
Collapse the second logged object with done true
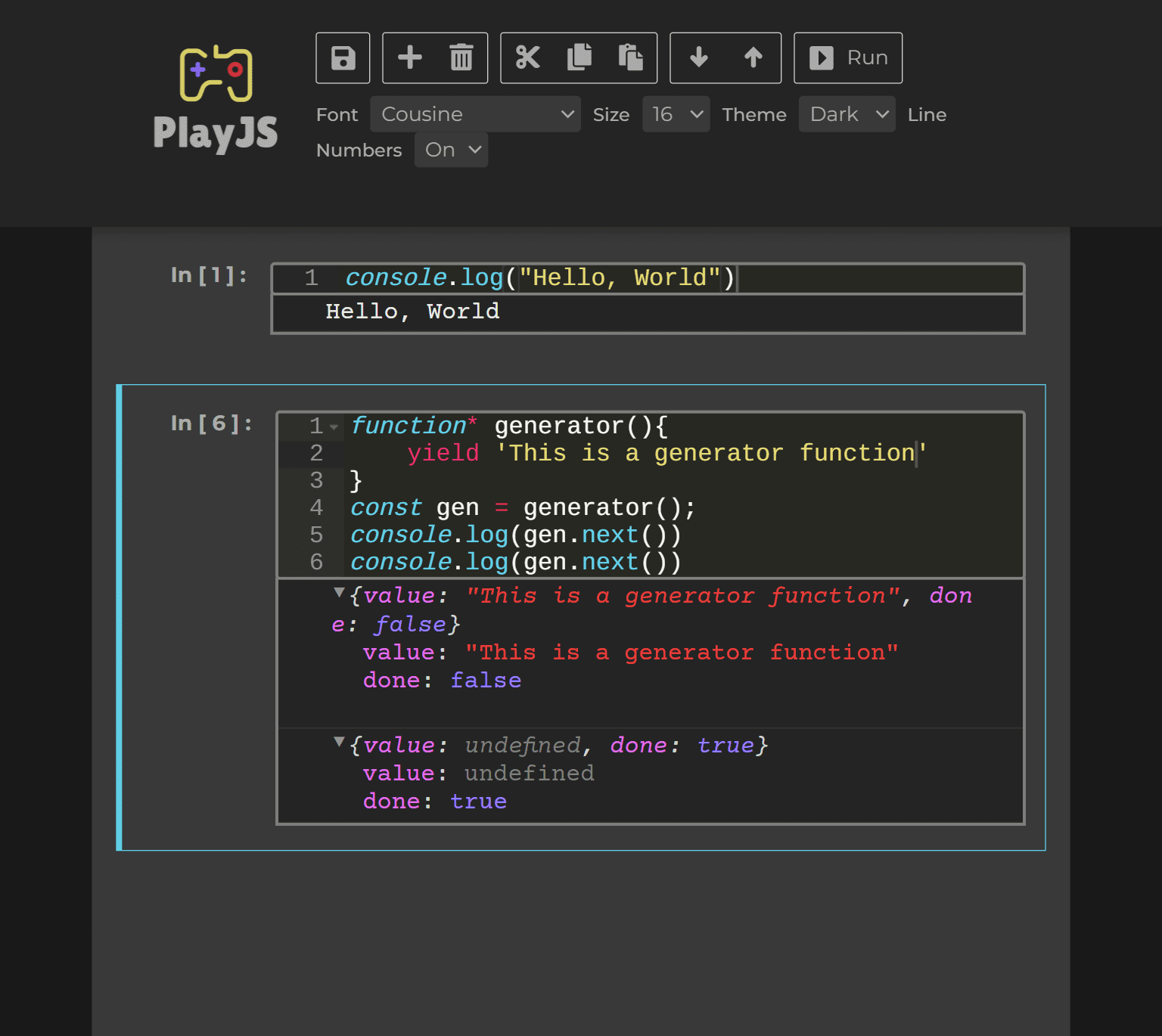[x=339, y=743]
